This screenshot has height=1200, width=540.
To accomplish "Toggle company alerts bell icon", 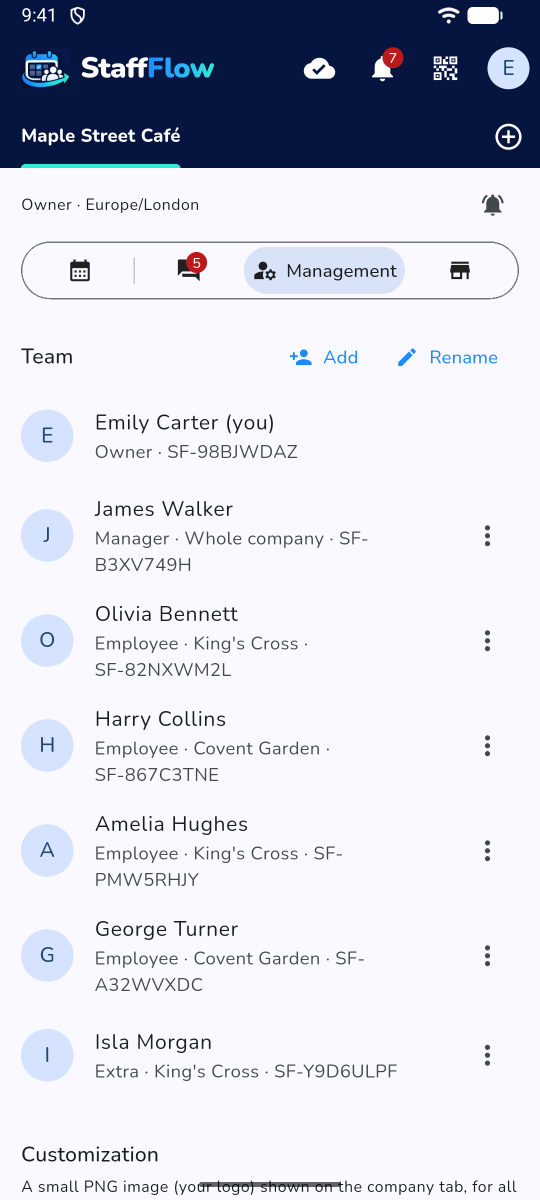I will click(x=493, y=205).
